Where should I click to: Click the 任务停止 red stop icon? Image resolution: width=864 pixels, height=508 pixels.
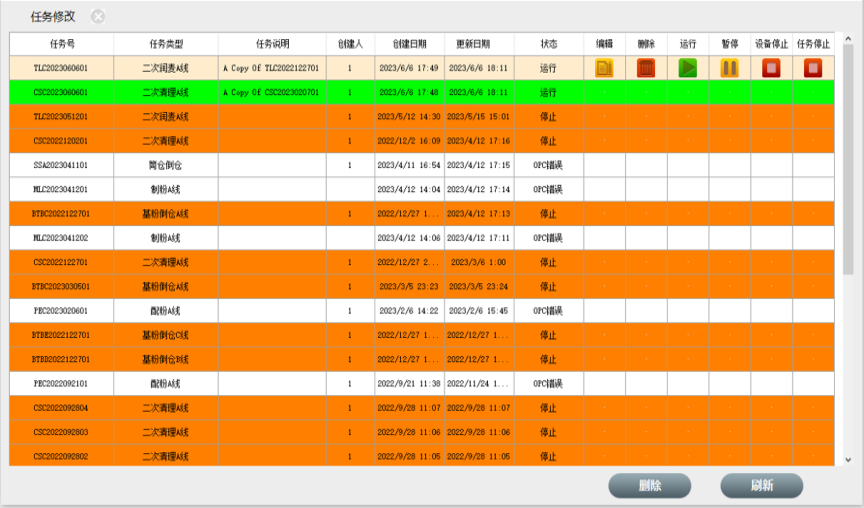(x=813, y=68)
